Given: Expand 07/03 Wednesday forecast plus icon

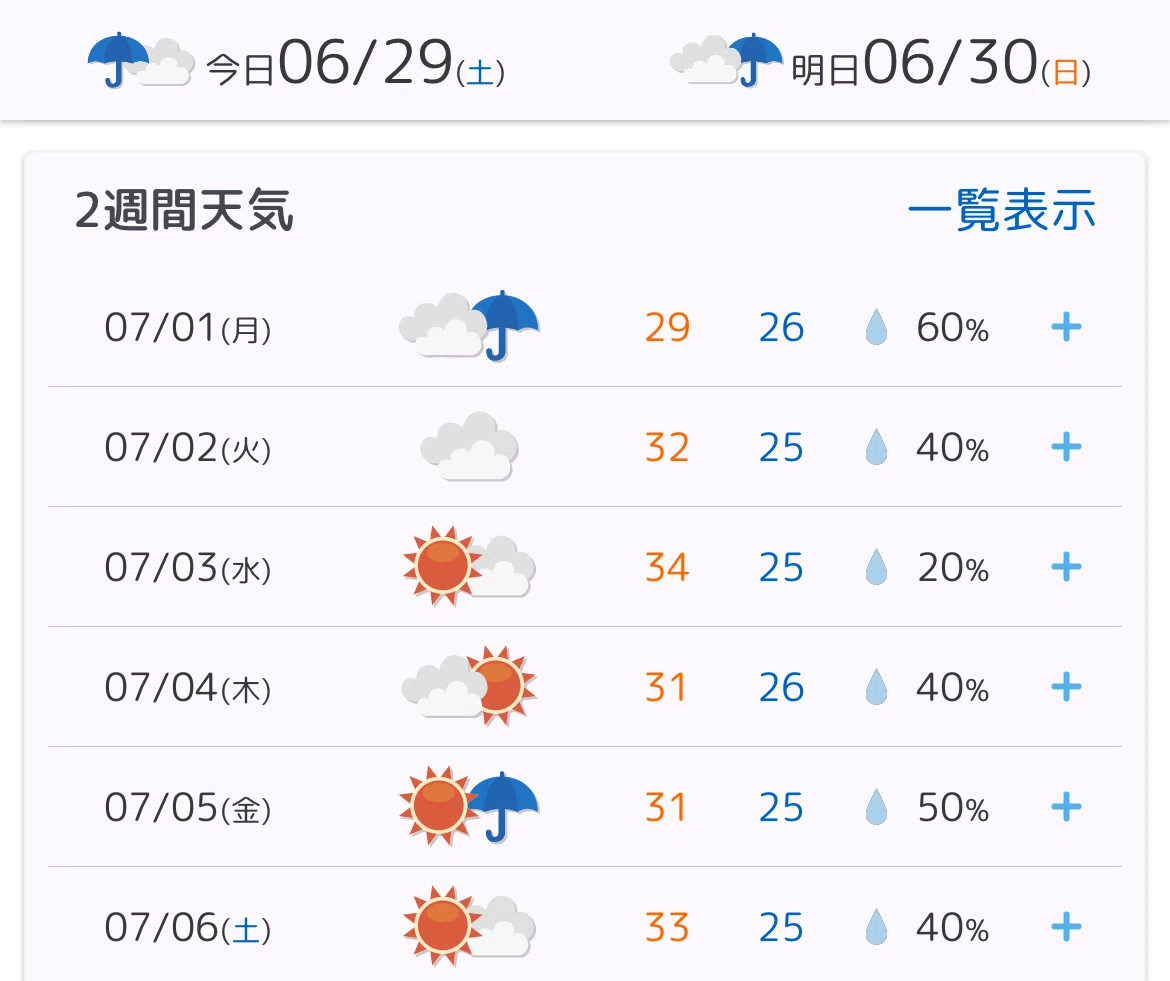Looking at the screenshot, I should 1066,567.
